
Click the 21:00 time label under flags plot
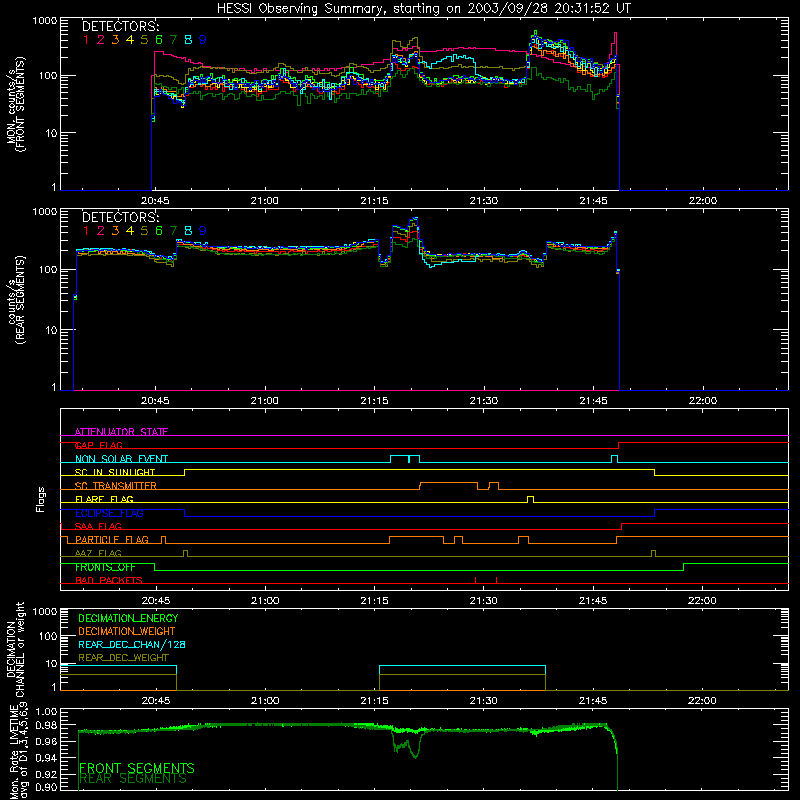coord(265,601)
